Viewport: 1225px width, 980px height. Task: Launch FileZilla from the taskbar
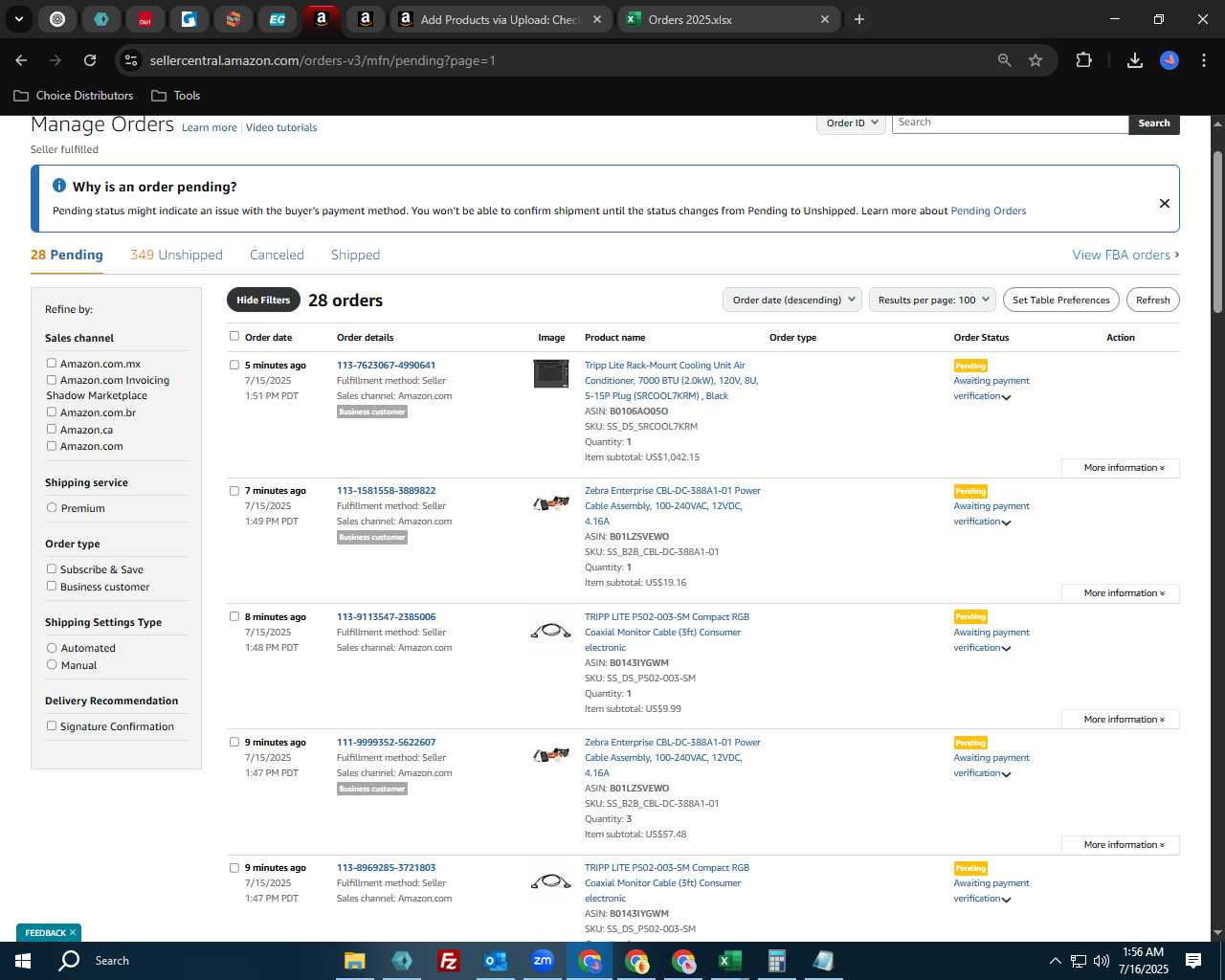(x=448, y=961)
